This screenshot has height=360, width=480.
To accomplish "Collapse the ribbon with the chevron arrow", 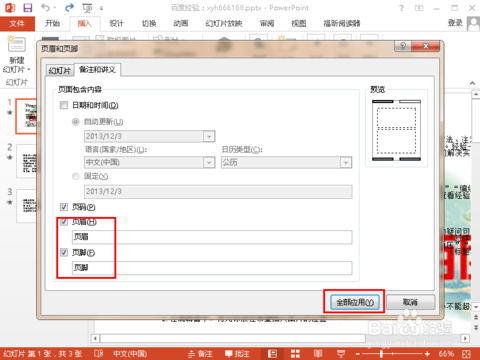I will (x=472, y=83).
